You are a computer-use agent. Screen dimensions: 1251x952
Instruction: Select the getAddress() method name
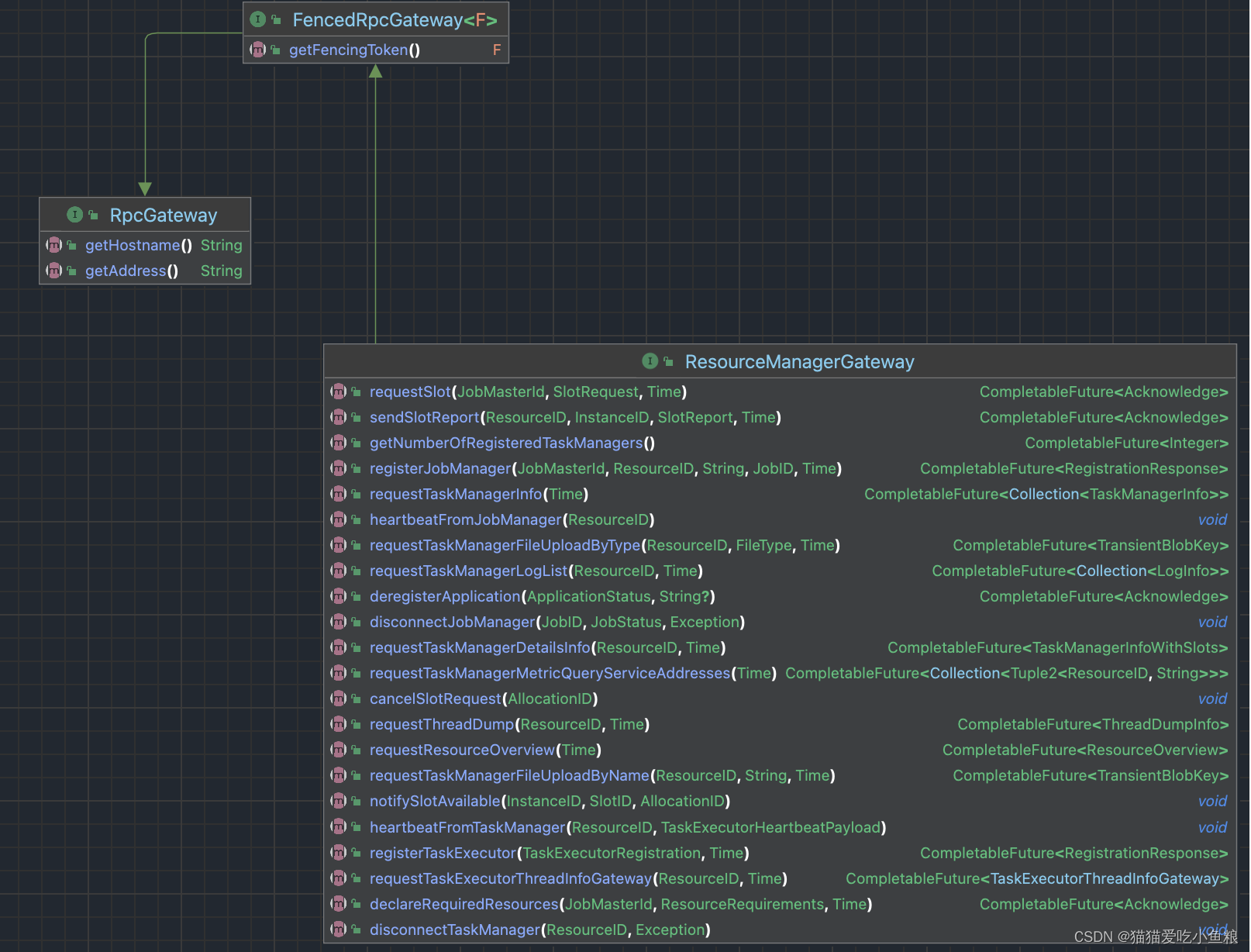pos(132,271)
